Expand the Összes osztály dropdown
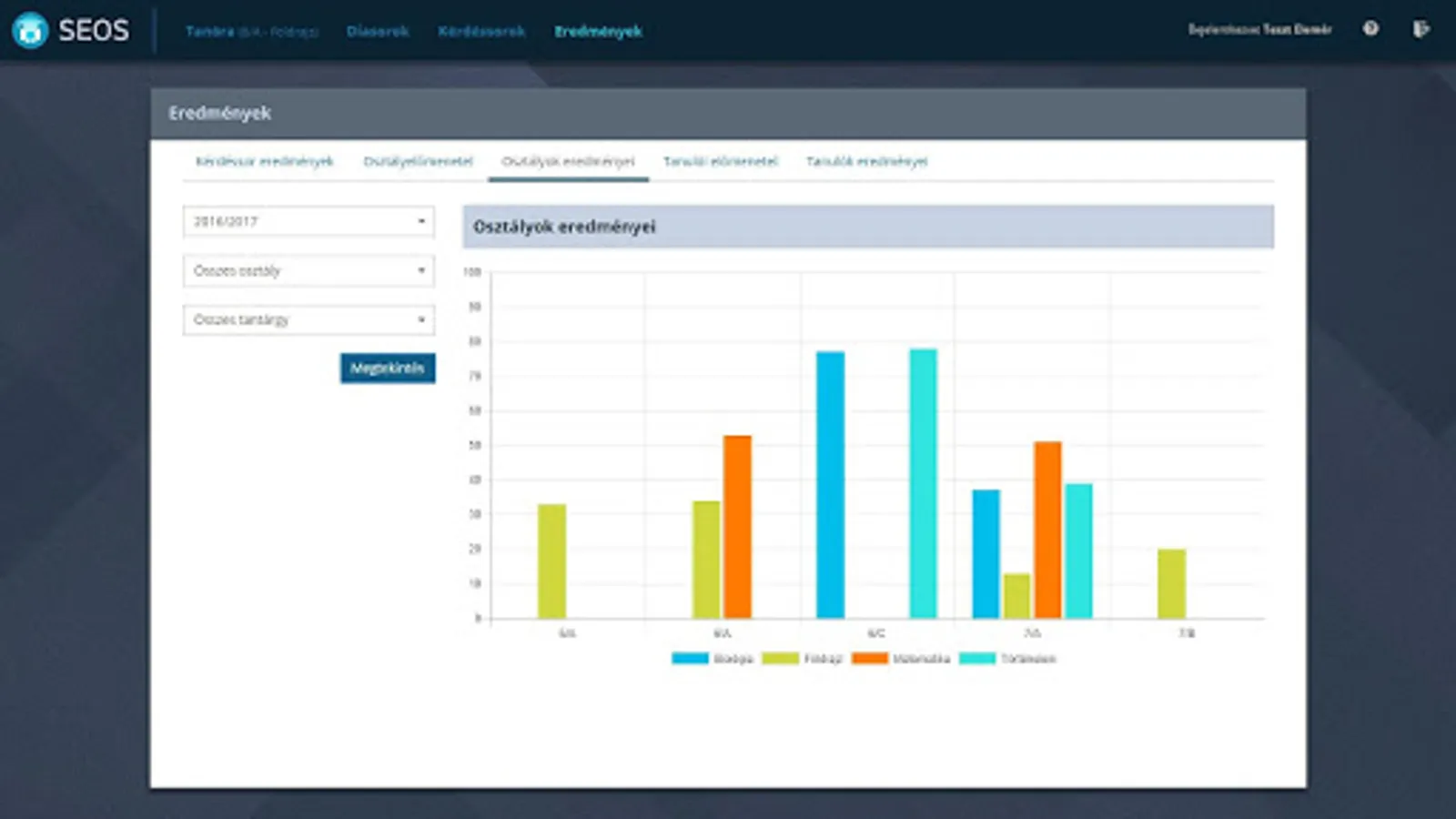This screenshot has width=1456, height=819. 308,270
